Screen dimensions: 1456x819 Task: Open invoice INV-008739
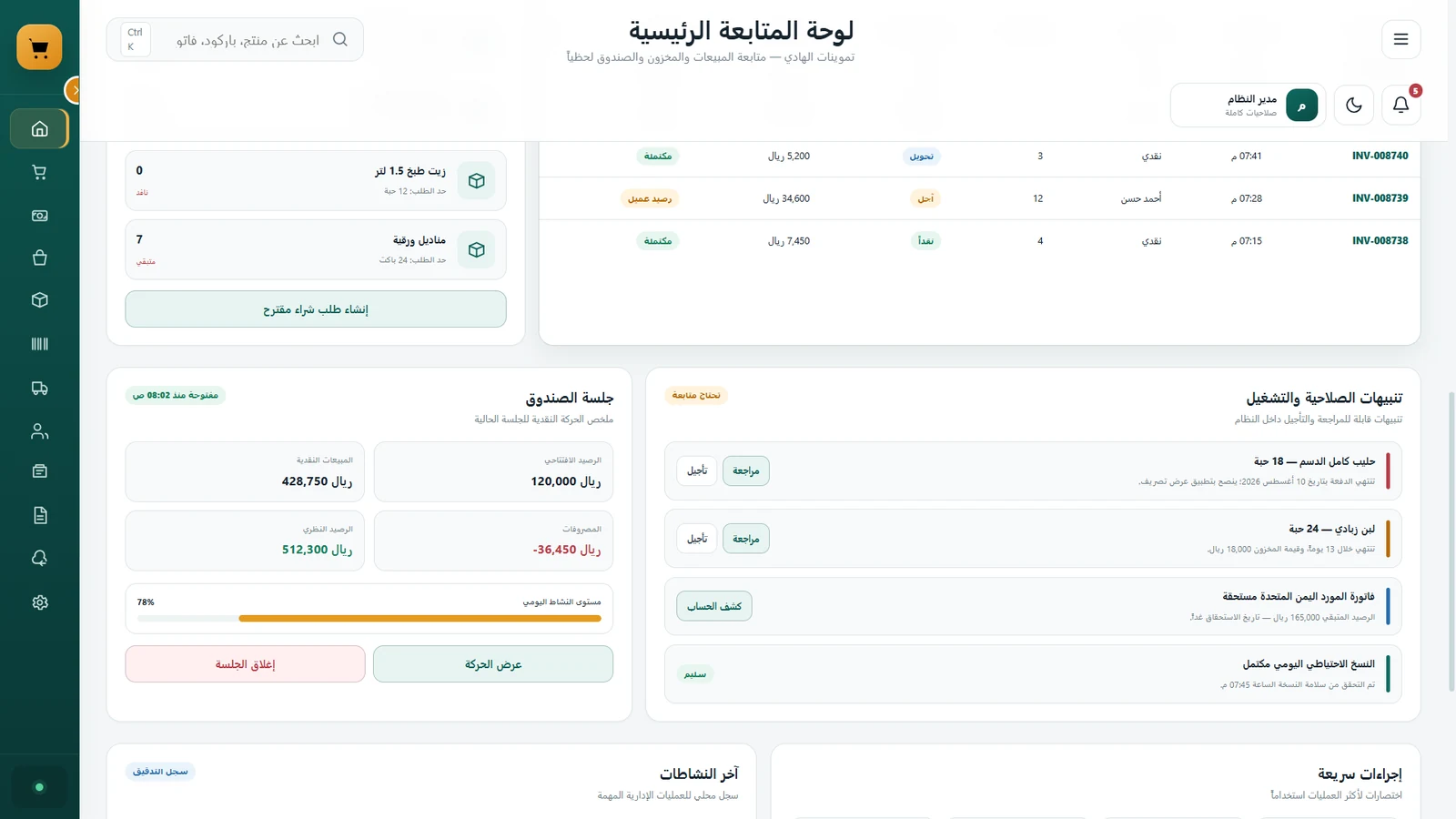(1380, 198)
